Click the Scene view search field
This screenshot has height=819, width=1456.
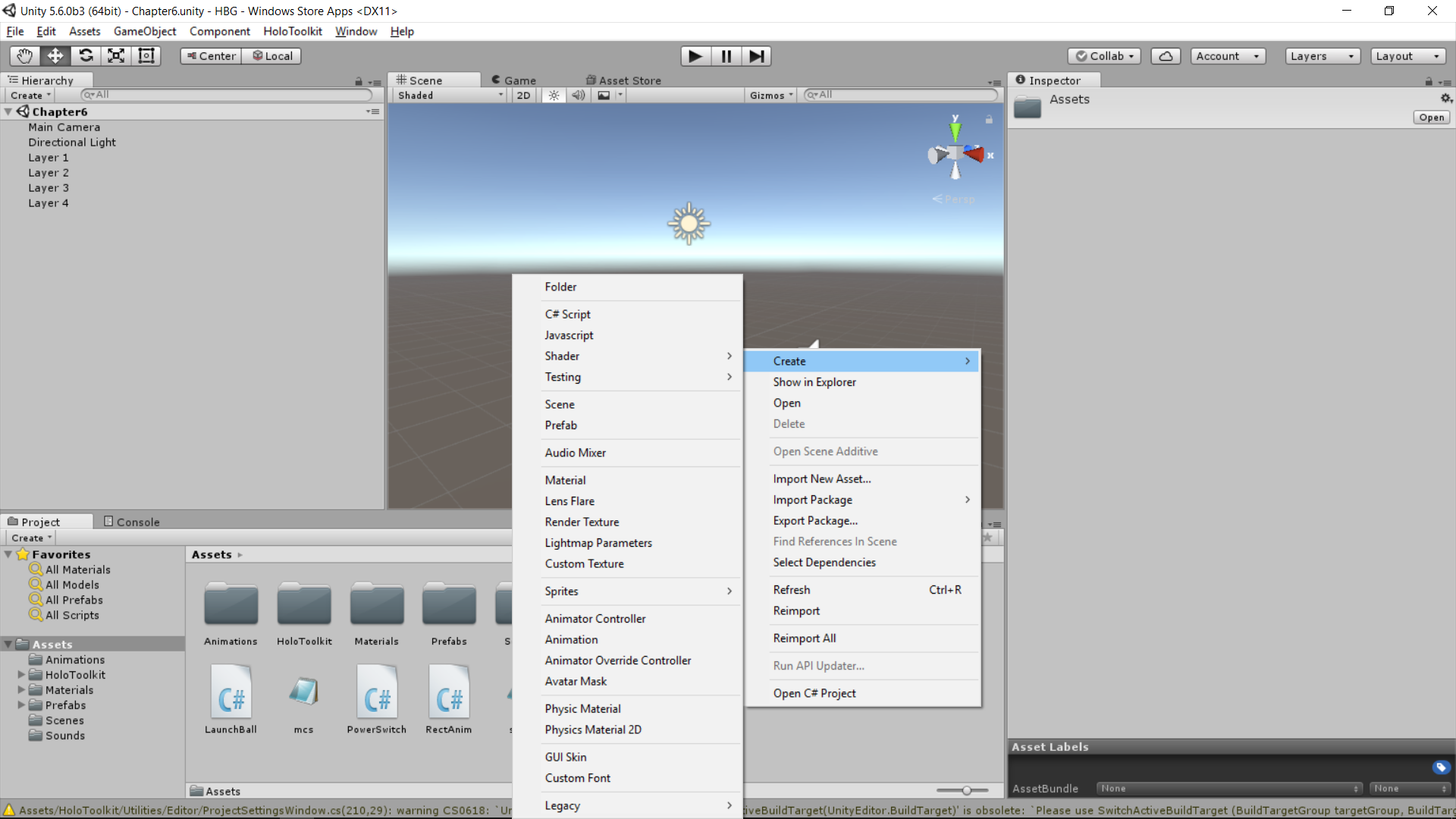pos(901,95)
